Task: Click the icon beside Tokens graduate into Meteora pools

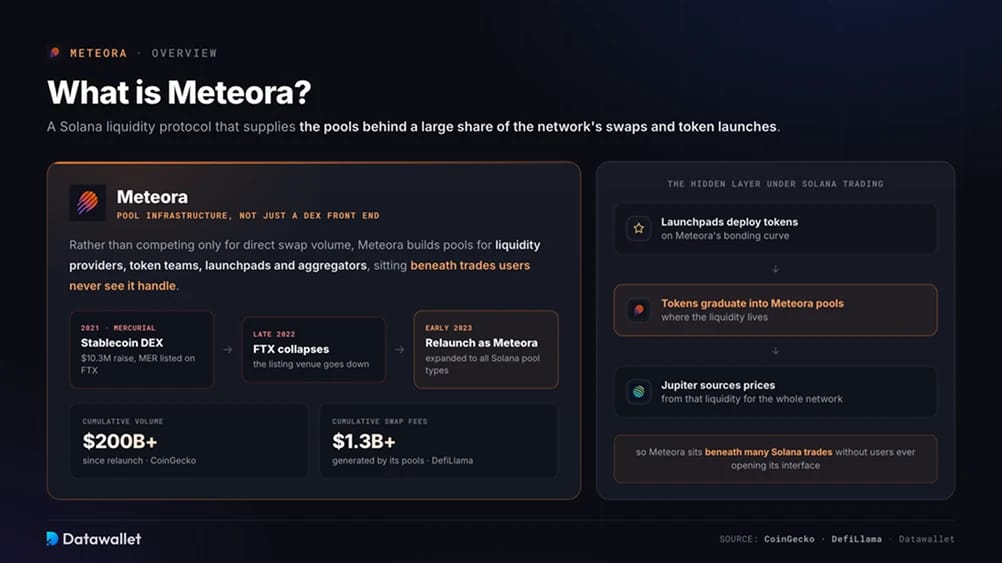Action: click(638, 310)
